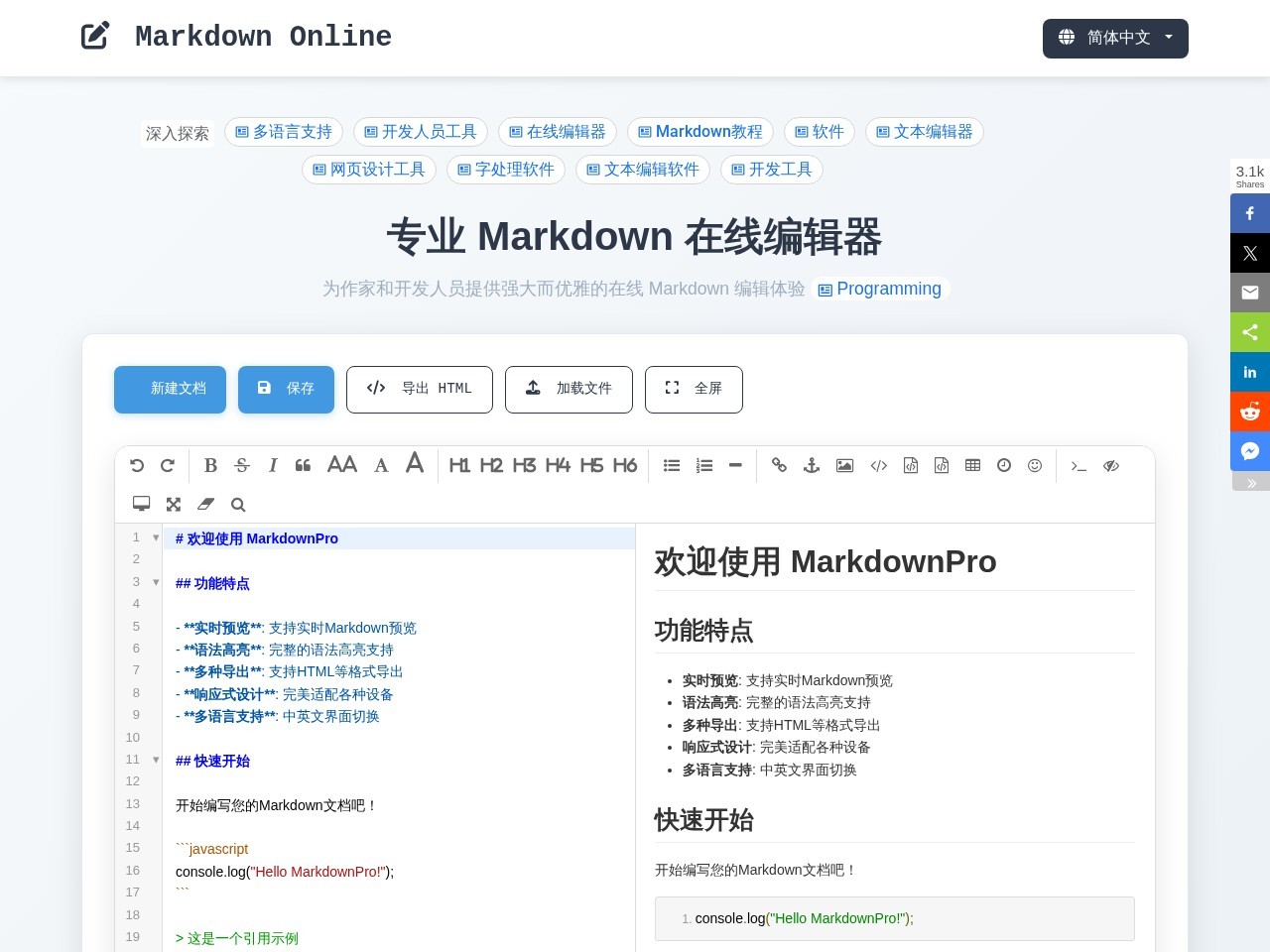Insert an H5 heading
Screen dimensions: 1270x952
[591, 465]
